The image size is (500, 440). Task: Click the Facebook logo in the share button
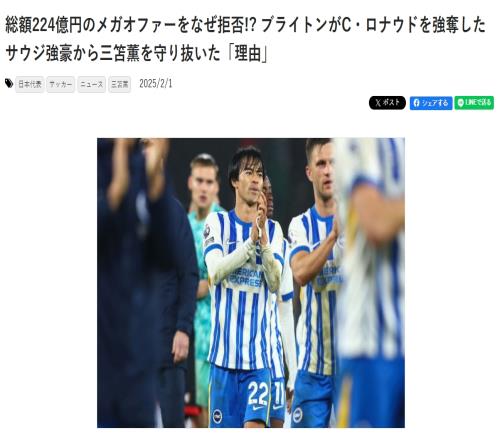click(417, 103)
